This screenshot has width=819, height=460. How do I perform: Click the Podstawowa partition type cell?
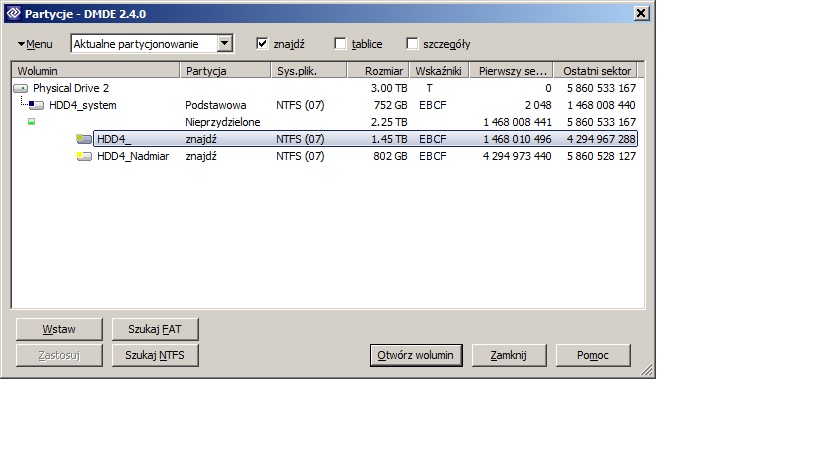coord(216,105)
